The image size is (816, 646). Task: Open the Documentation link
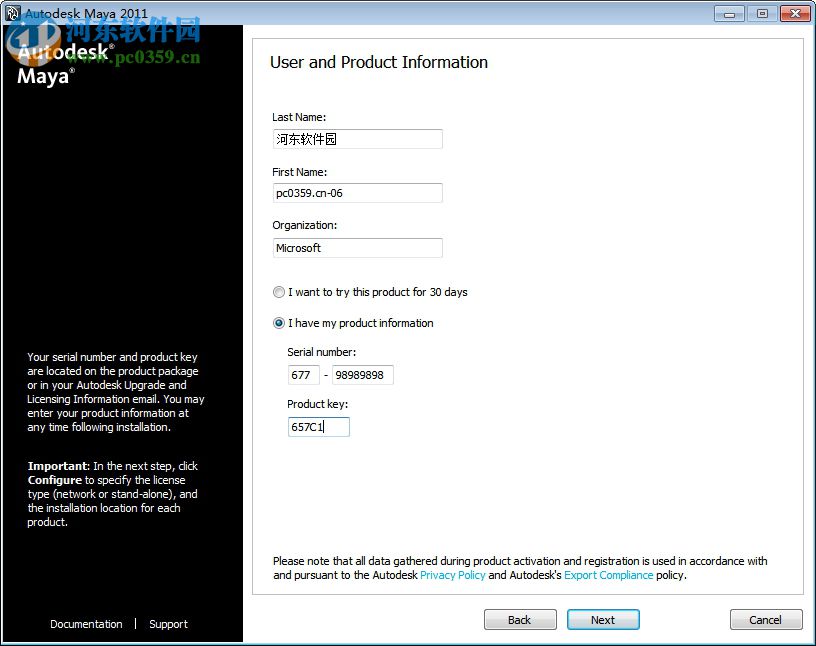(x=86, y=624)
